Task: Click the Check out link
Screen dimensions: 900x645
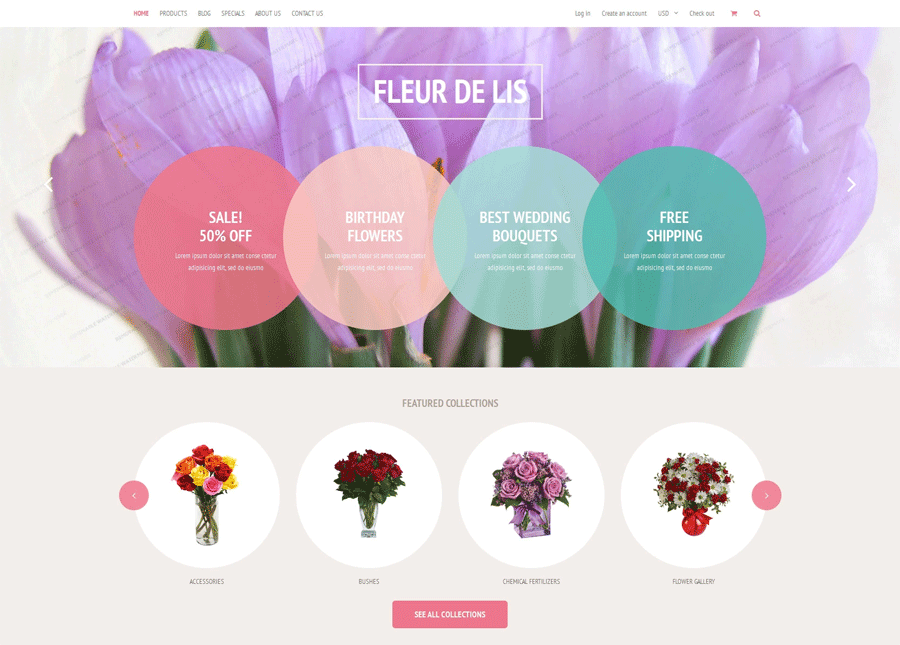Action: click(x=702, y=13)
